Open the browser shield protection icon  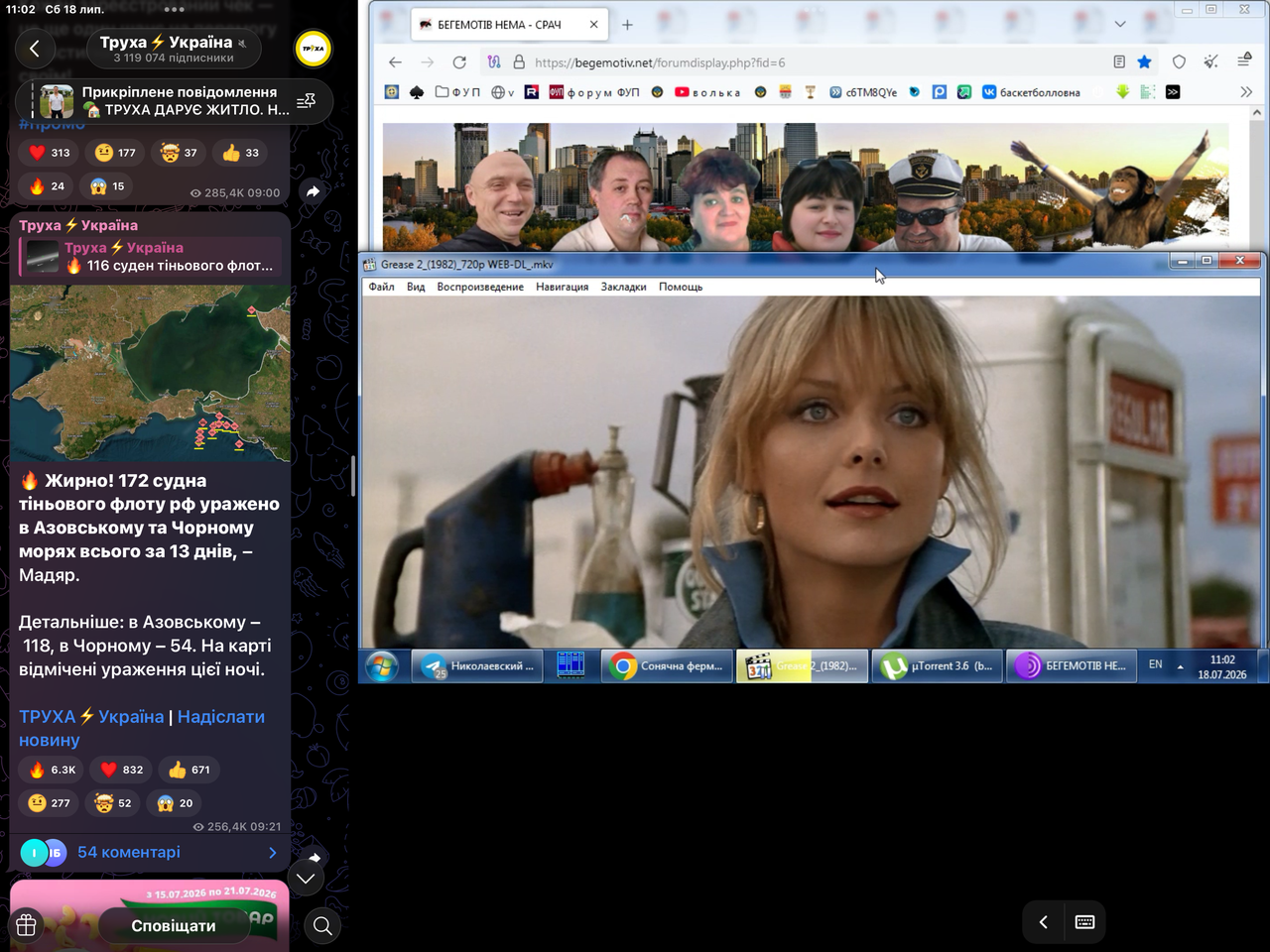pos(1179,61)
